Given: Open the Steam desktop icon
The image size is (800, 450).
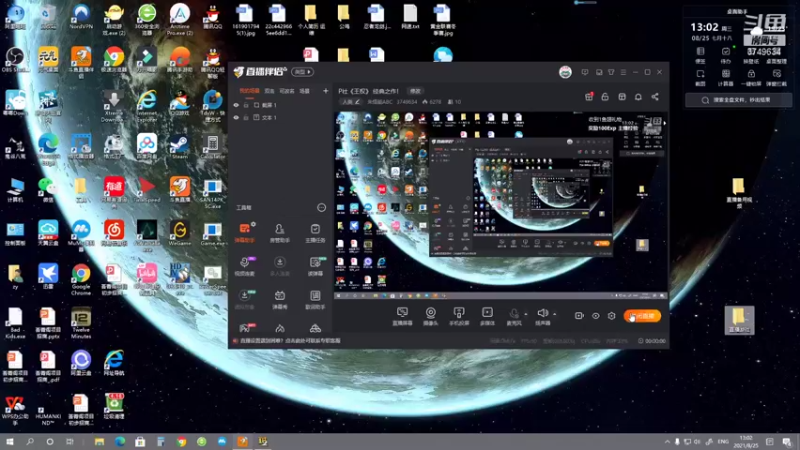Looking at the screenshot, I should click(179, 147).
